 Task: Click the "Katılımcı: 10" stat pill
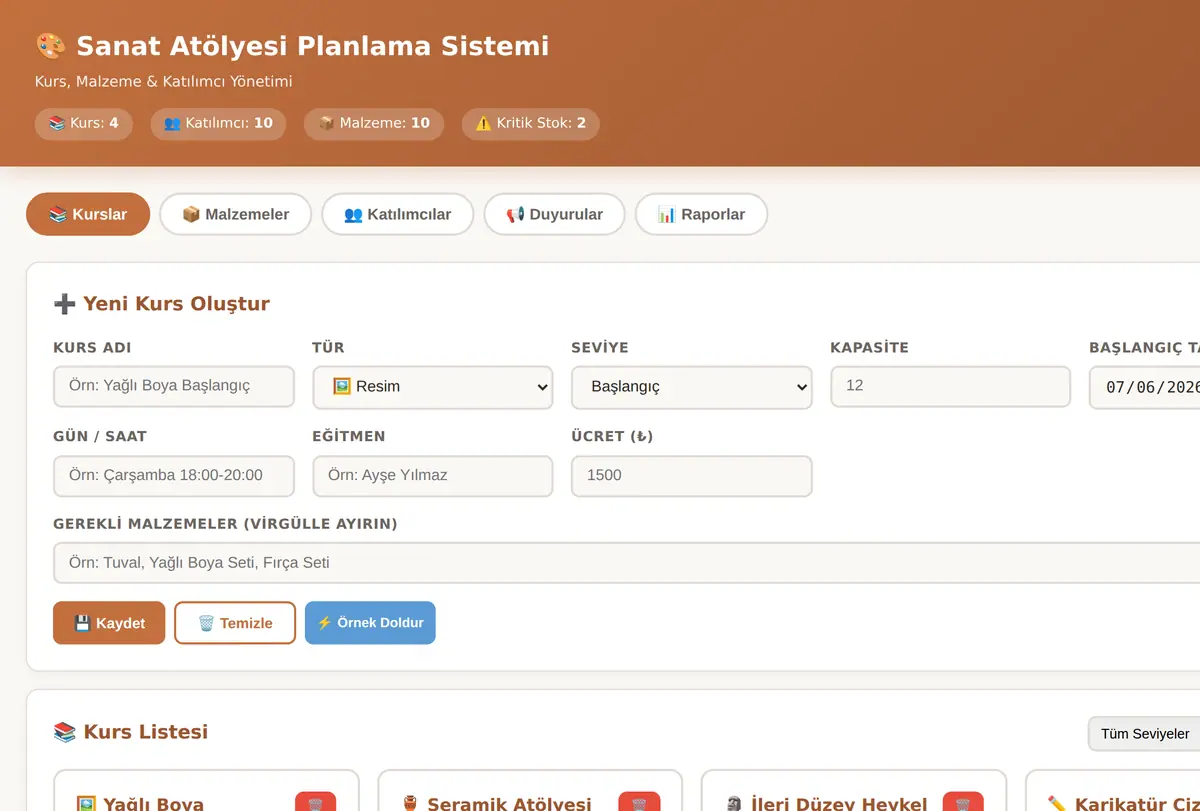[x=218, y=124]
